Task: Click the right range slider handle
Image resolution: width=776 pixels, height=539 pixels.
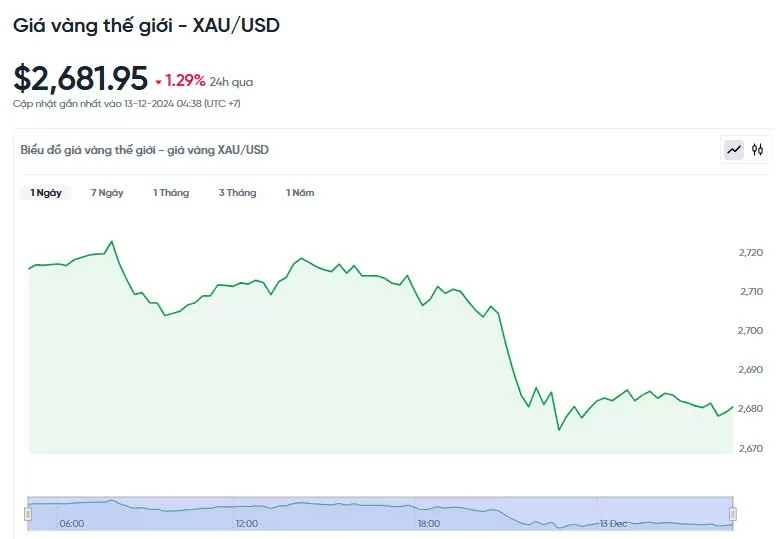Action: 733,513
